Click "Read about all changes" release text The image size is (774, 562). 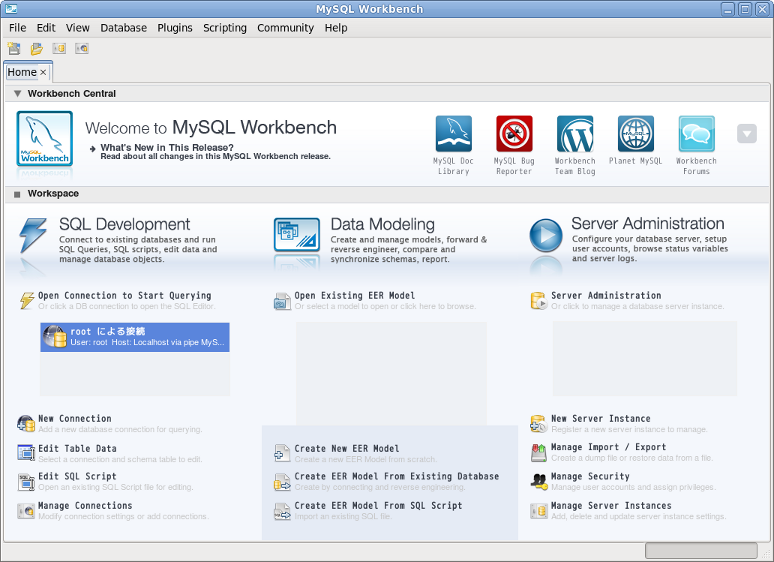pos(215,156)
